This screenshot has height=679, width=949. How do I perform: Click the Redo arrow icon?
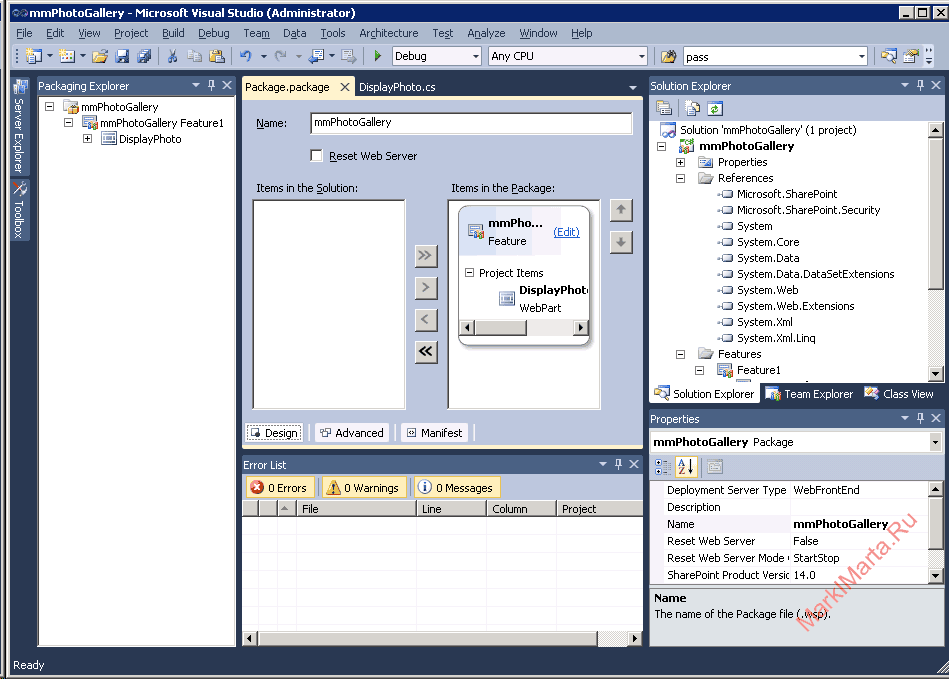click(x=281, y=56)
